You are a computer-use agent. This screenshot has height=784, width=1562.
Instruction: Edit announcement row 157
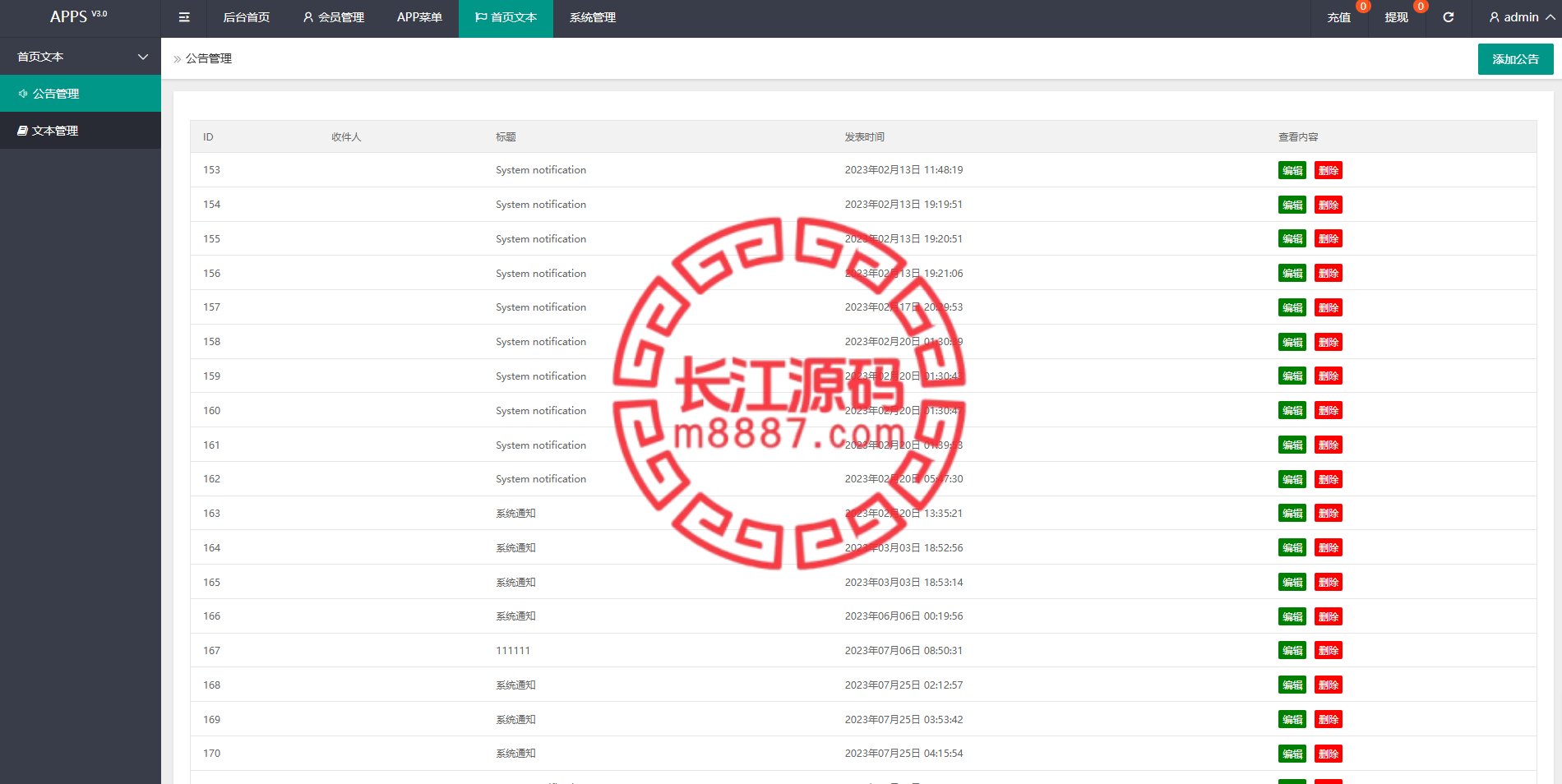click(x=1292, y=308)
